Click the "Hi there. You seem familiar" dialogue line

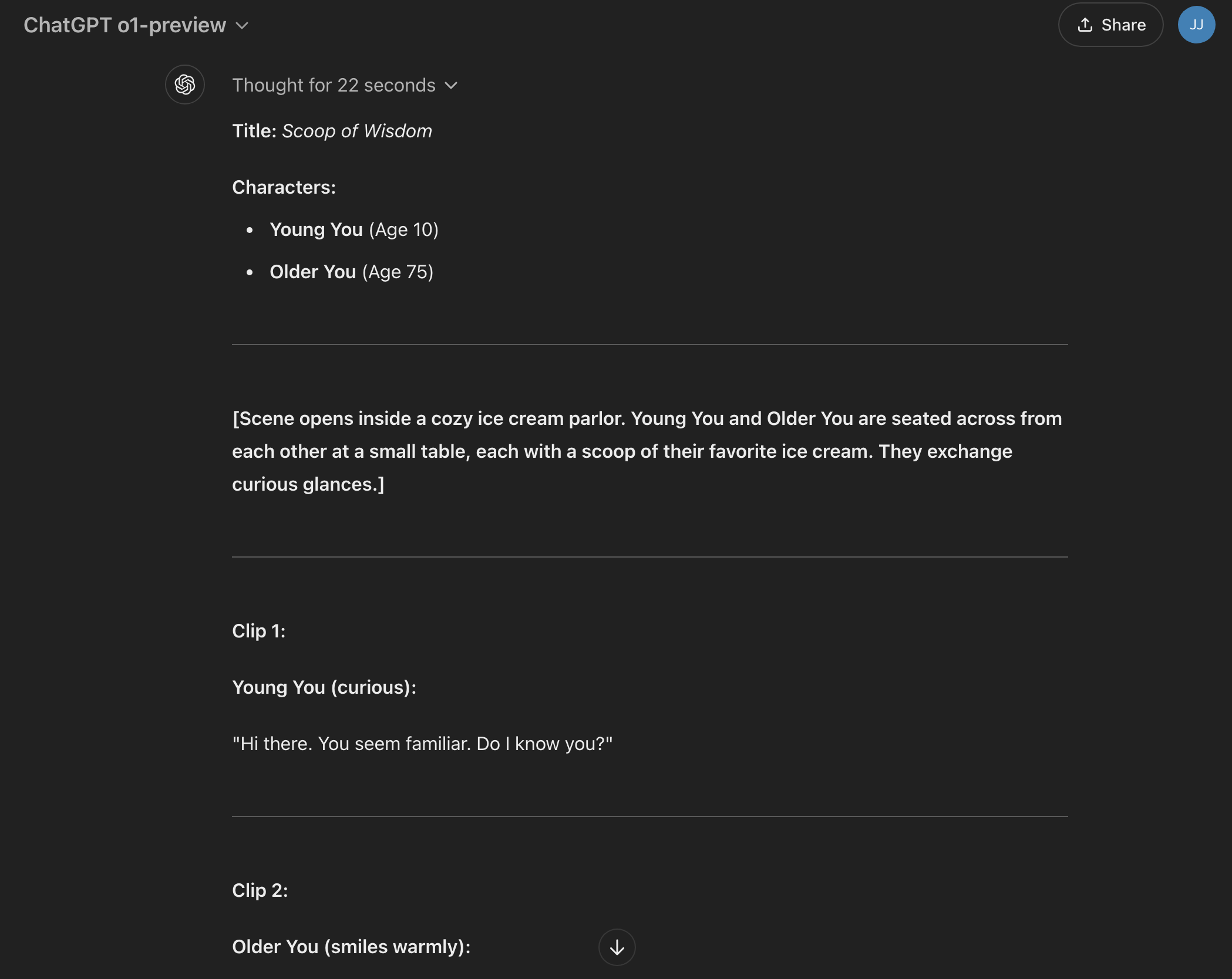[x=422, y=744]
